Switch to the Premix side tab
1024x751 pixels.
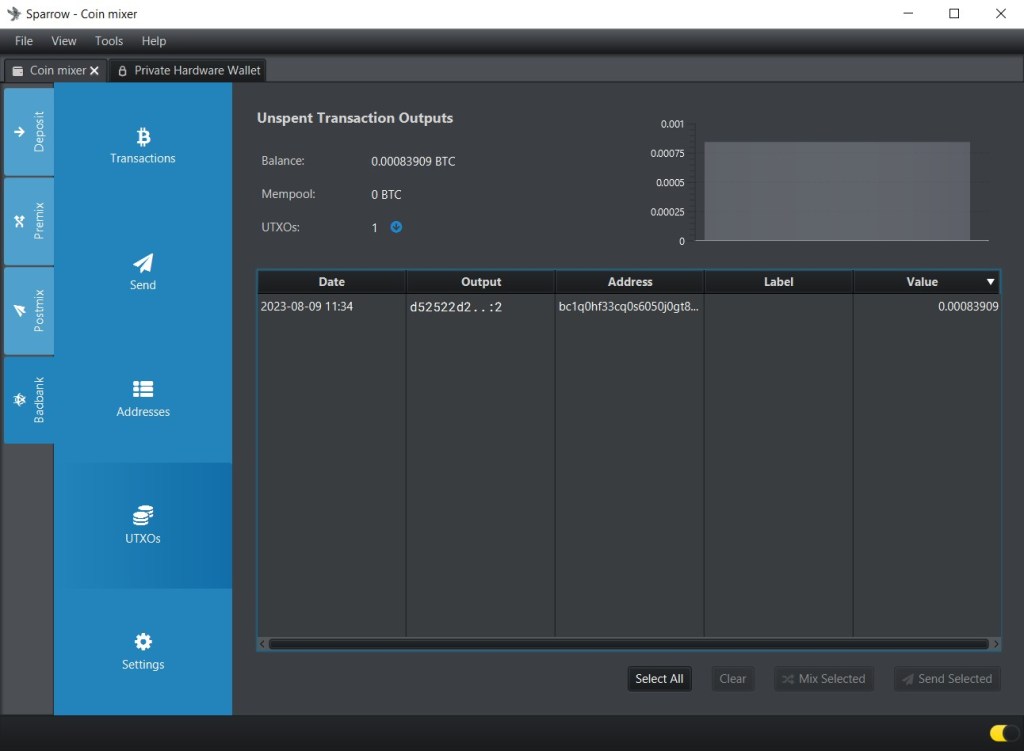29,221
